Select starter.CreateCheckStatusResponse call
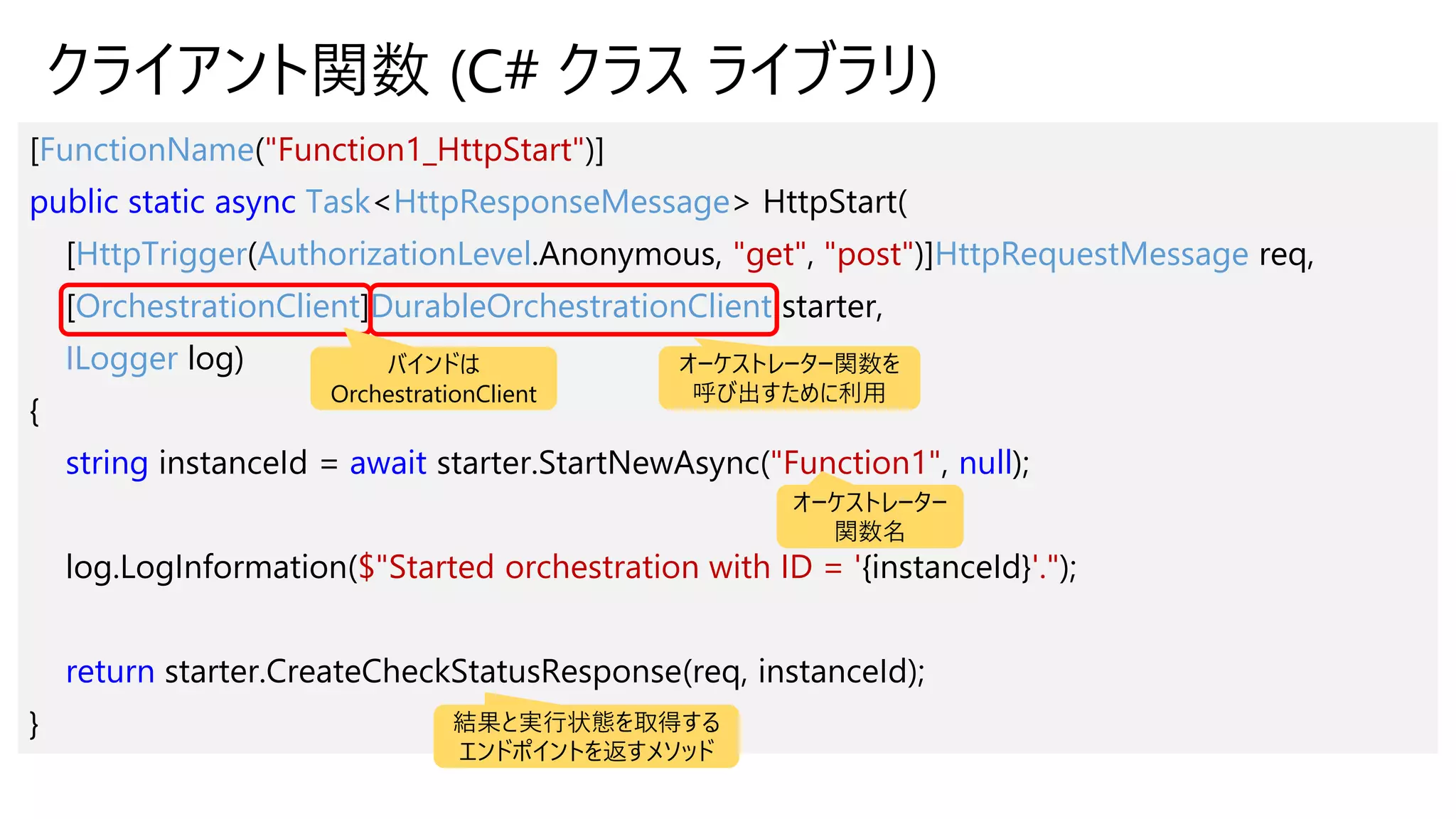Screen dimensions: 1456x819 [423, 672]
